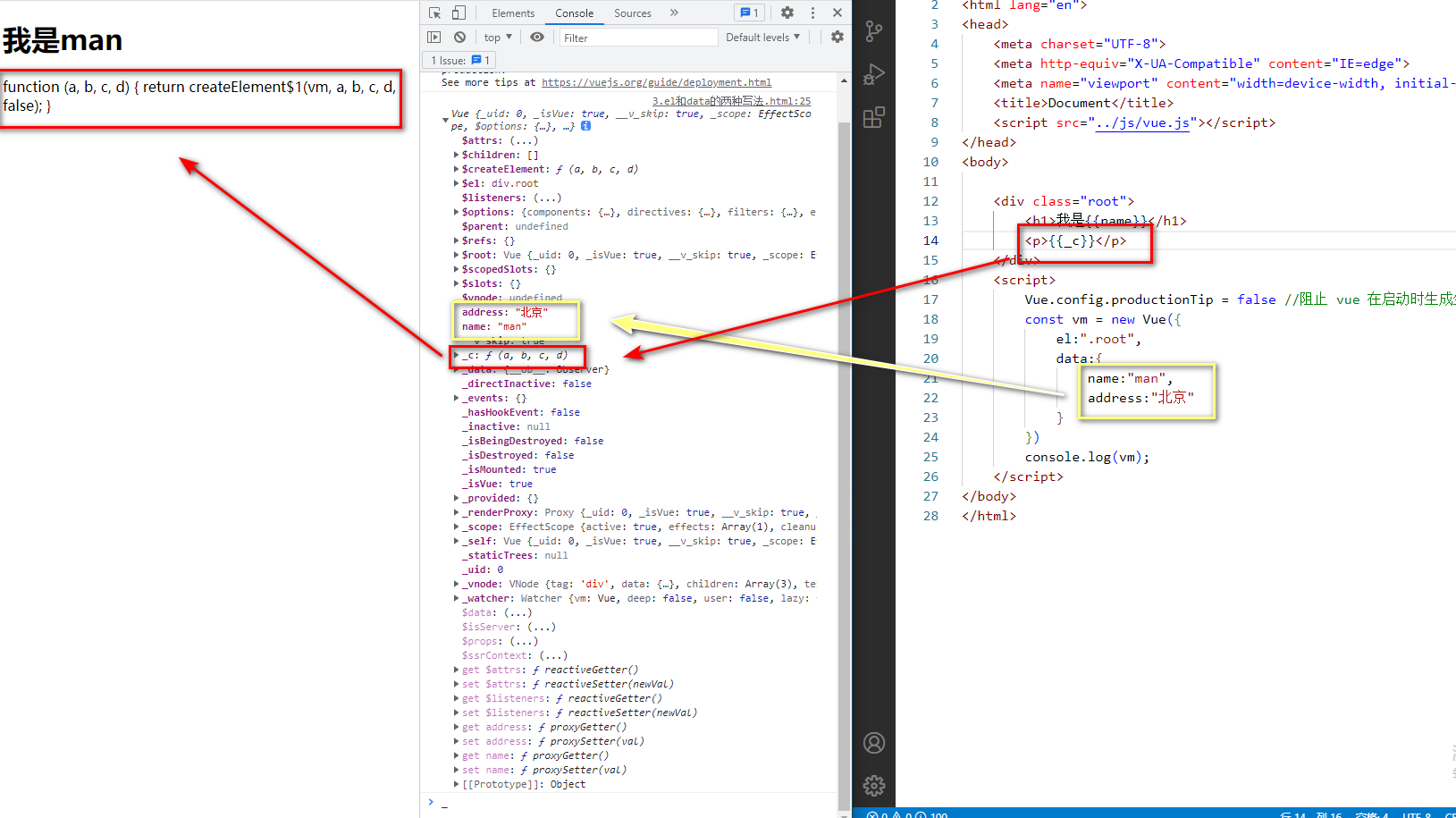Expand the $el: div.root entry
The image size is (1456, 818).
pyautogui.click(x=457, y=183)
